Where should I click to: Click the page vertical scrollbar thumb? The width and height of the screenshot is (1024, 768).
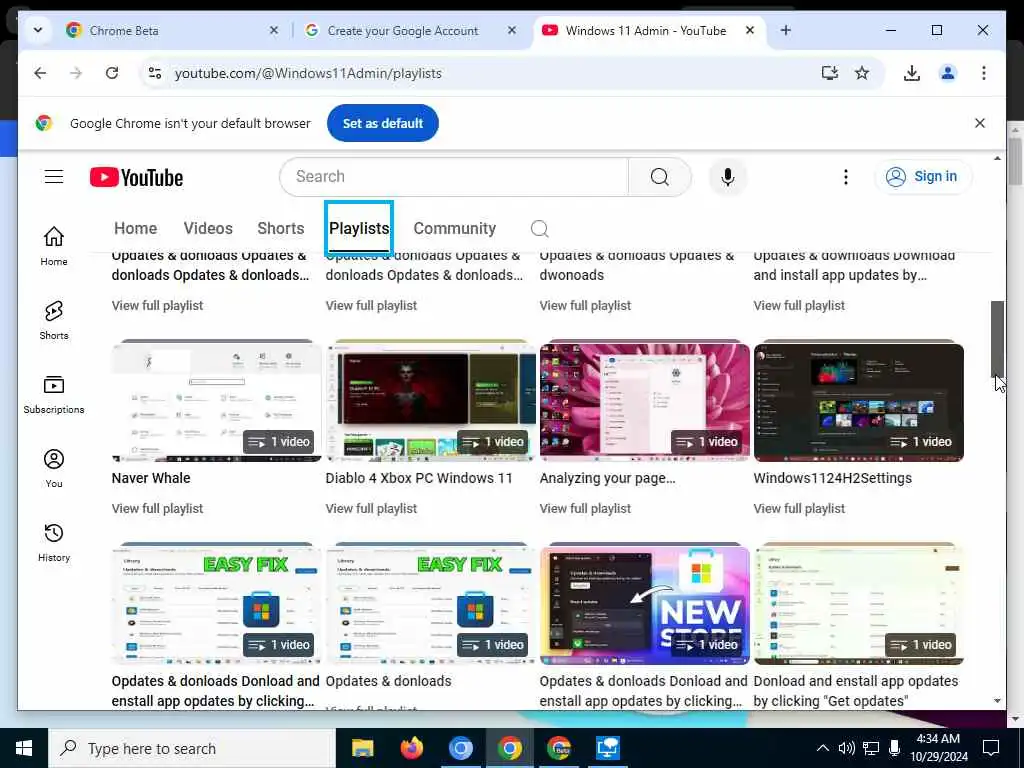(x=997, y=338)
